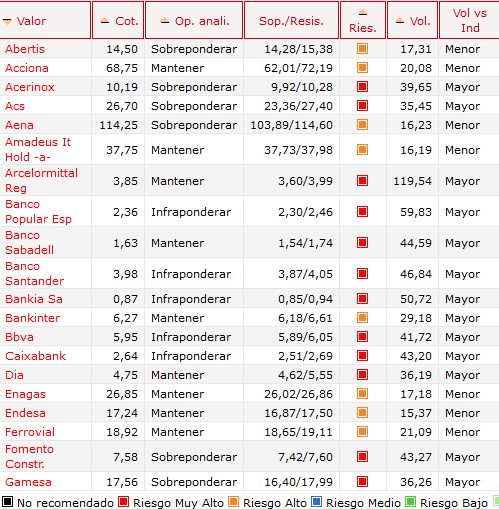Sort by Op. anali. column arrow
The height and width of the screenshot is (509, 499).
(165, 21)
